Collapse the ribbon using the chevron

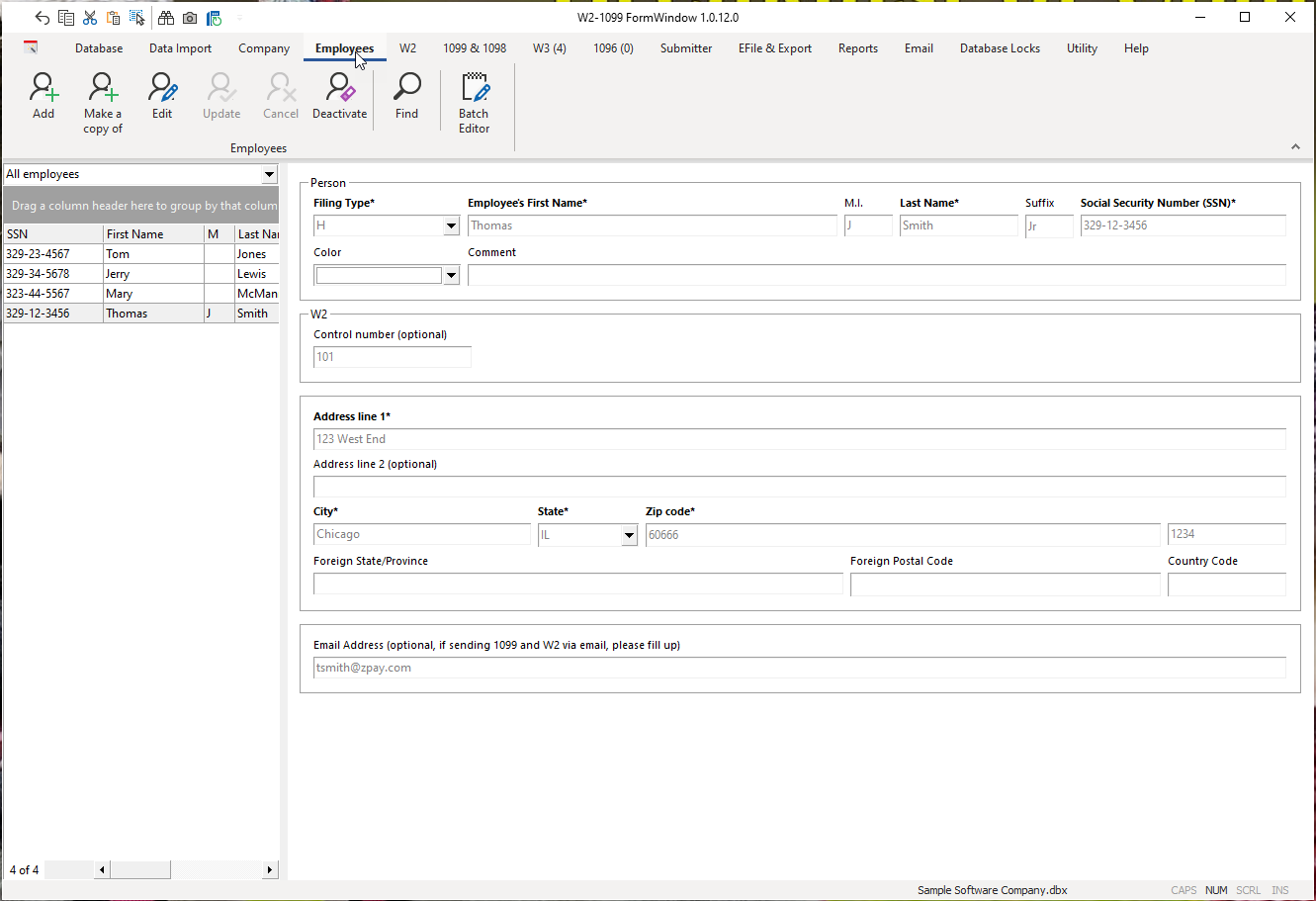coord(1295,147)
